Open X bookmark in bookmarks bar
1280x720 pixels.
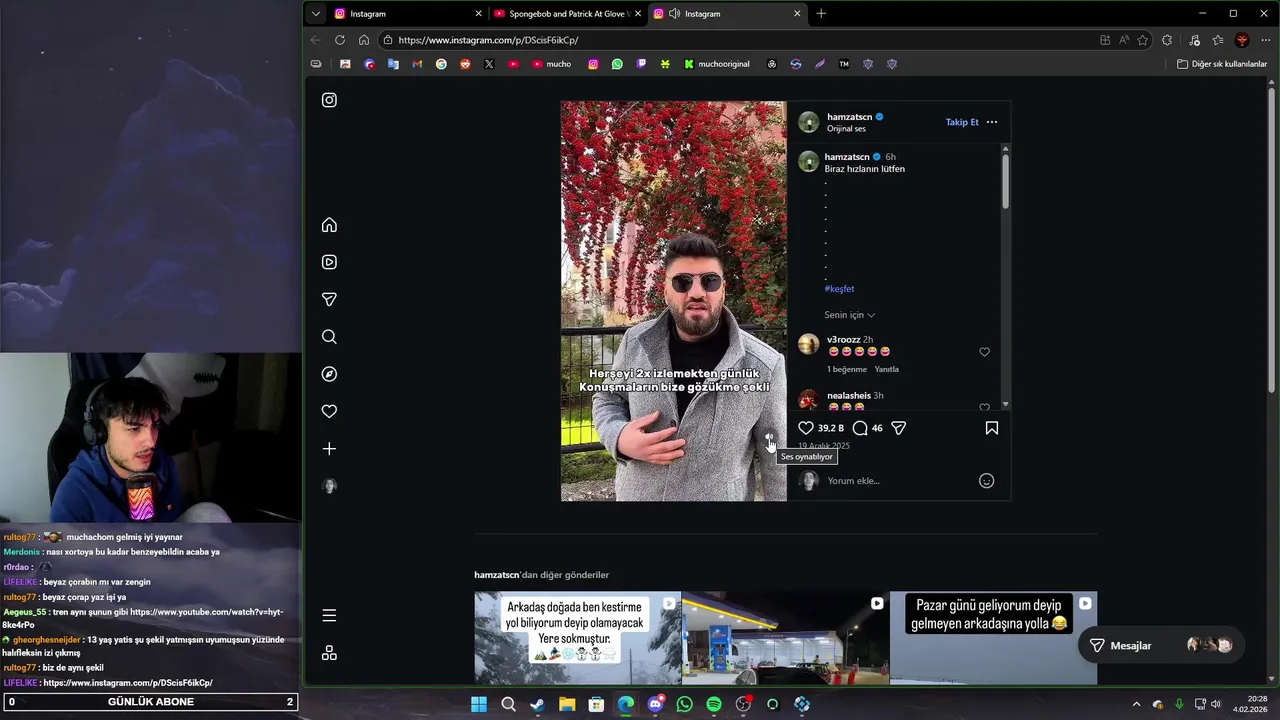489,64
